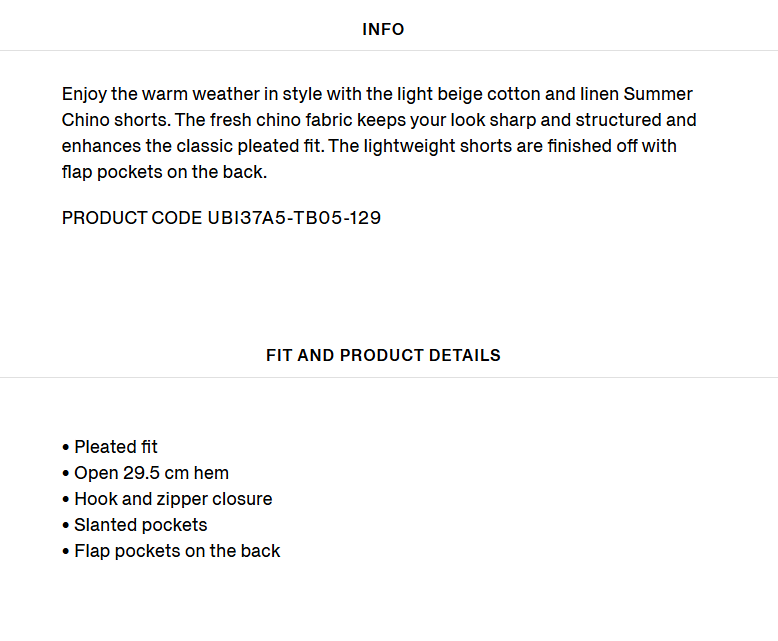This screenshot has width=778, height=641.
Task: Click the product code UBI37A5-TB05-129 text
Action: [x=294, y=218]
